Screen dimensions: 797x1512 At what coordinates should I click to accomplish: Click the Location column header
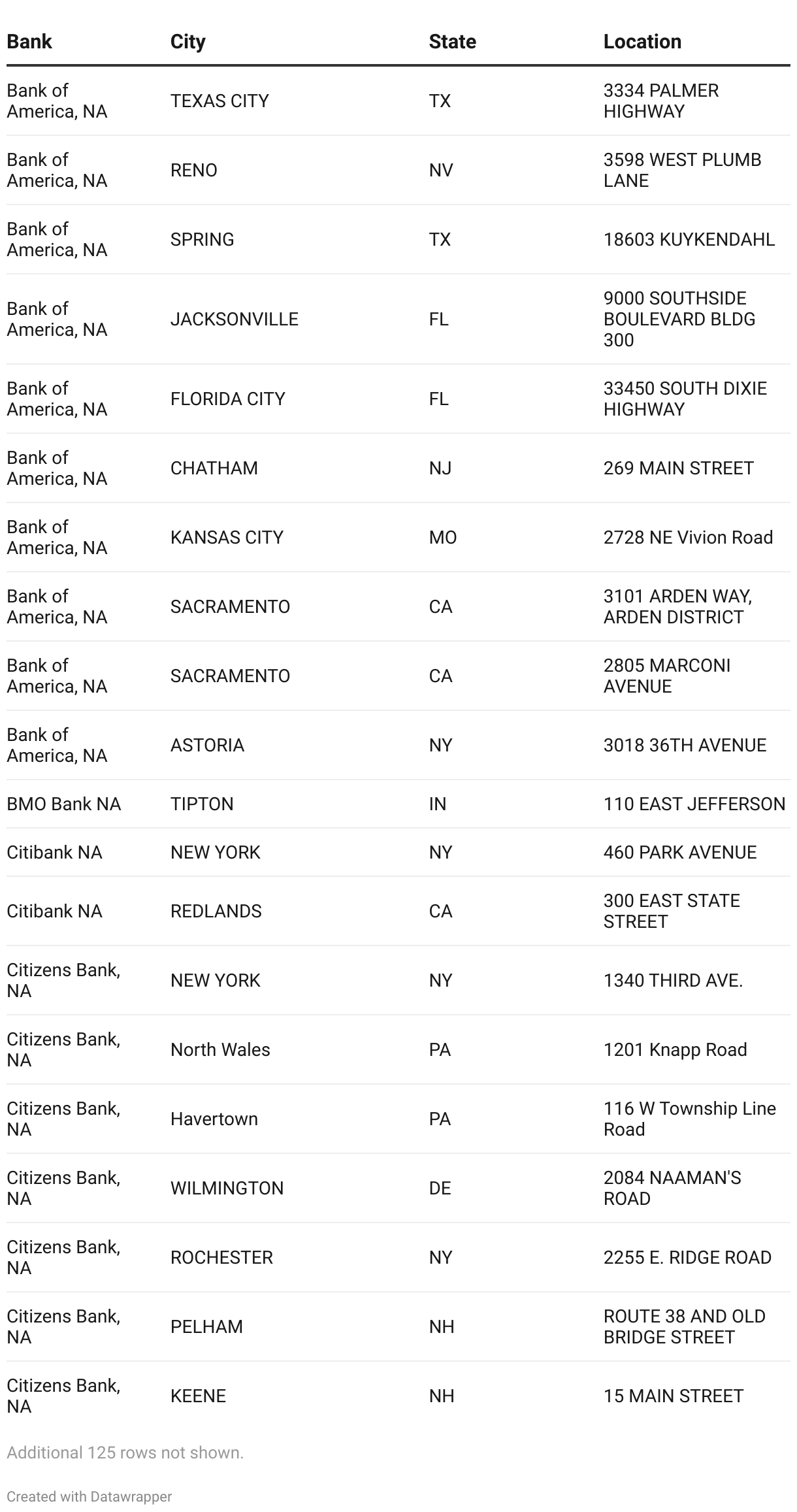[x=642, y=42]
